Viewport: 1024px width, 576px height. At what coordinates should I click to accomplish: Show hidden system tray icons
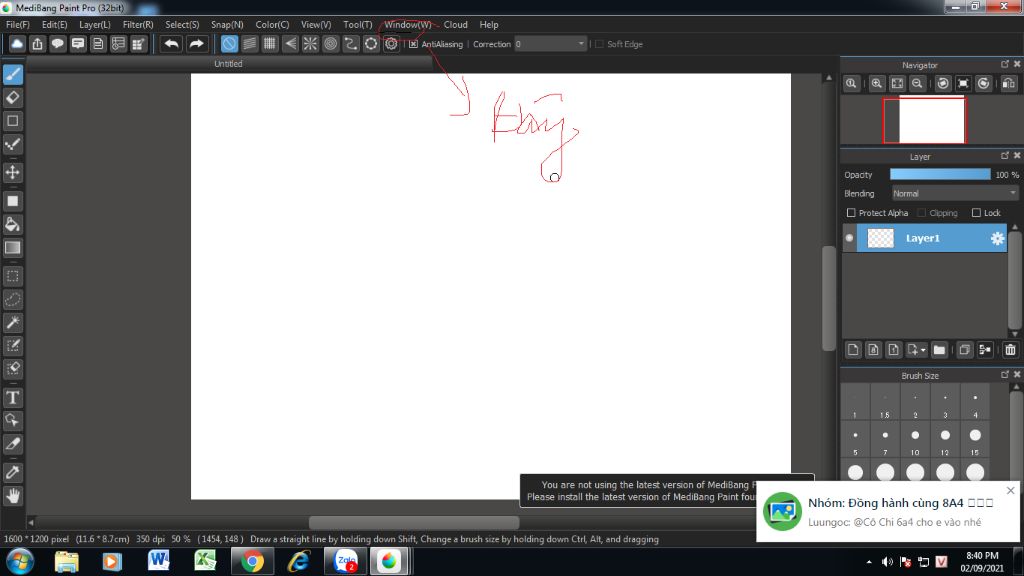(x=869, y=562)
